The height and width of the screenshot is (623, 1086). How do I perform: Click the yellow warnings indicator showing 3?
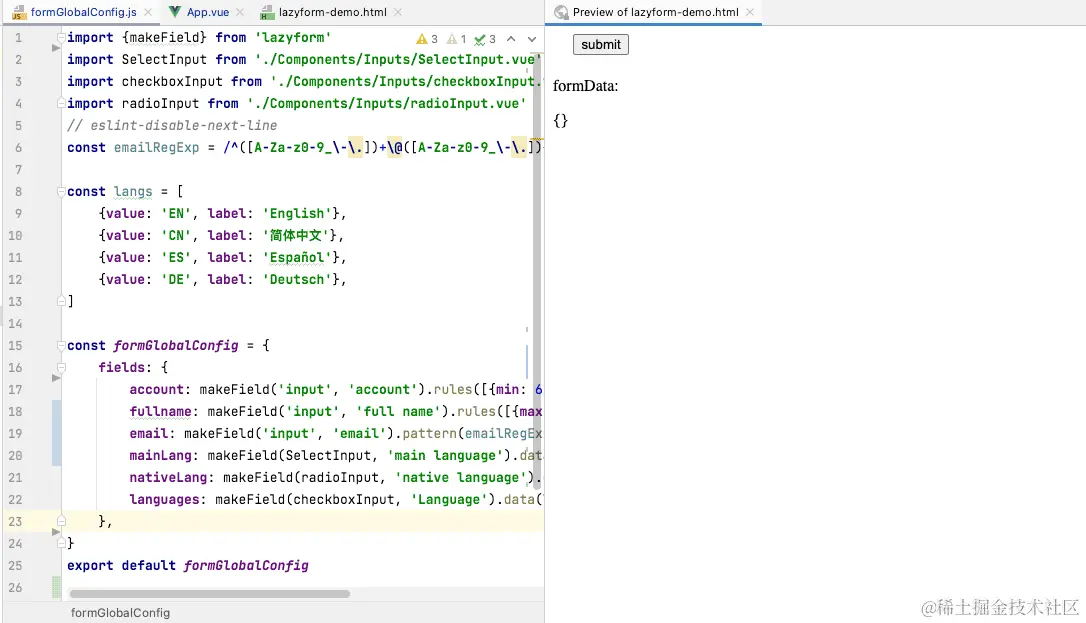point(427,39)
